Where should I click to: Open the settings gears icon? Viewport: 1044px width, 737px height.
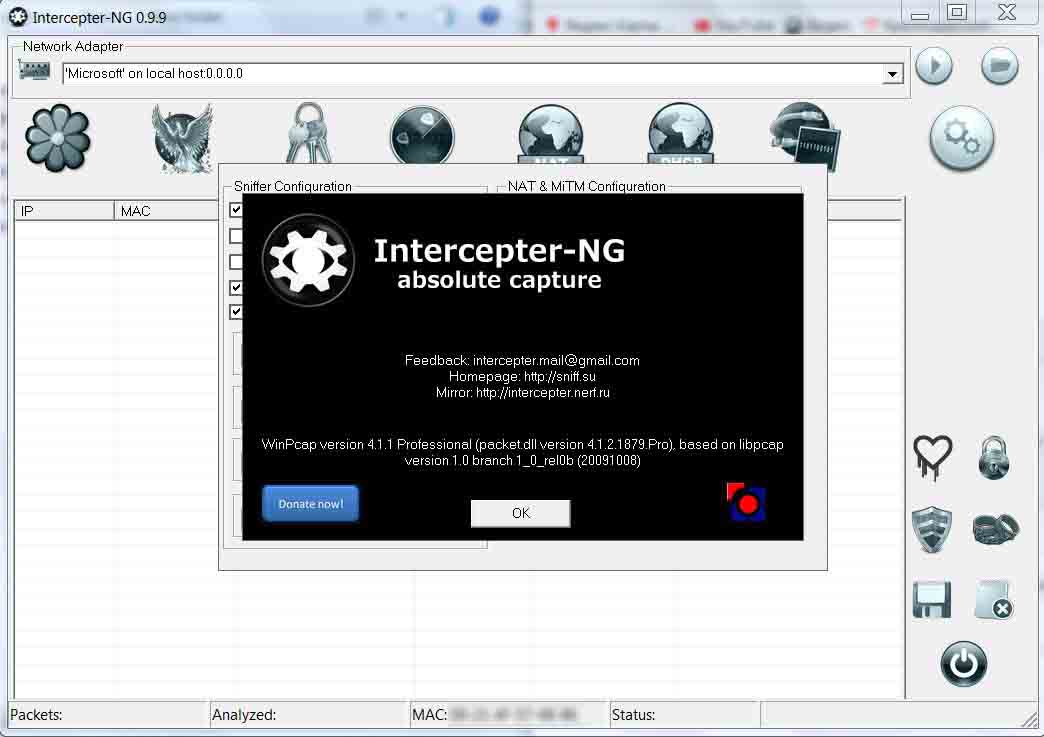pyautogui.click(x=961, y=138)
